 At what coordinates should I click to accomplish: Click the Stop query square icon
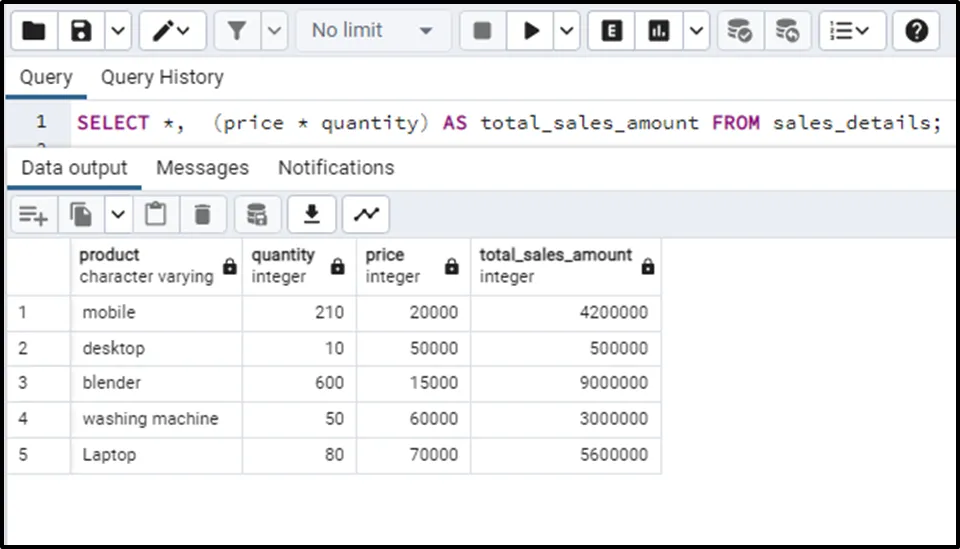482,31
